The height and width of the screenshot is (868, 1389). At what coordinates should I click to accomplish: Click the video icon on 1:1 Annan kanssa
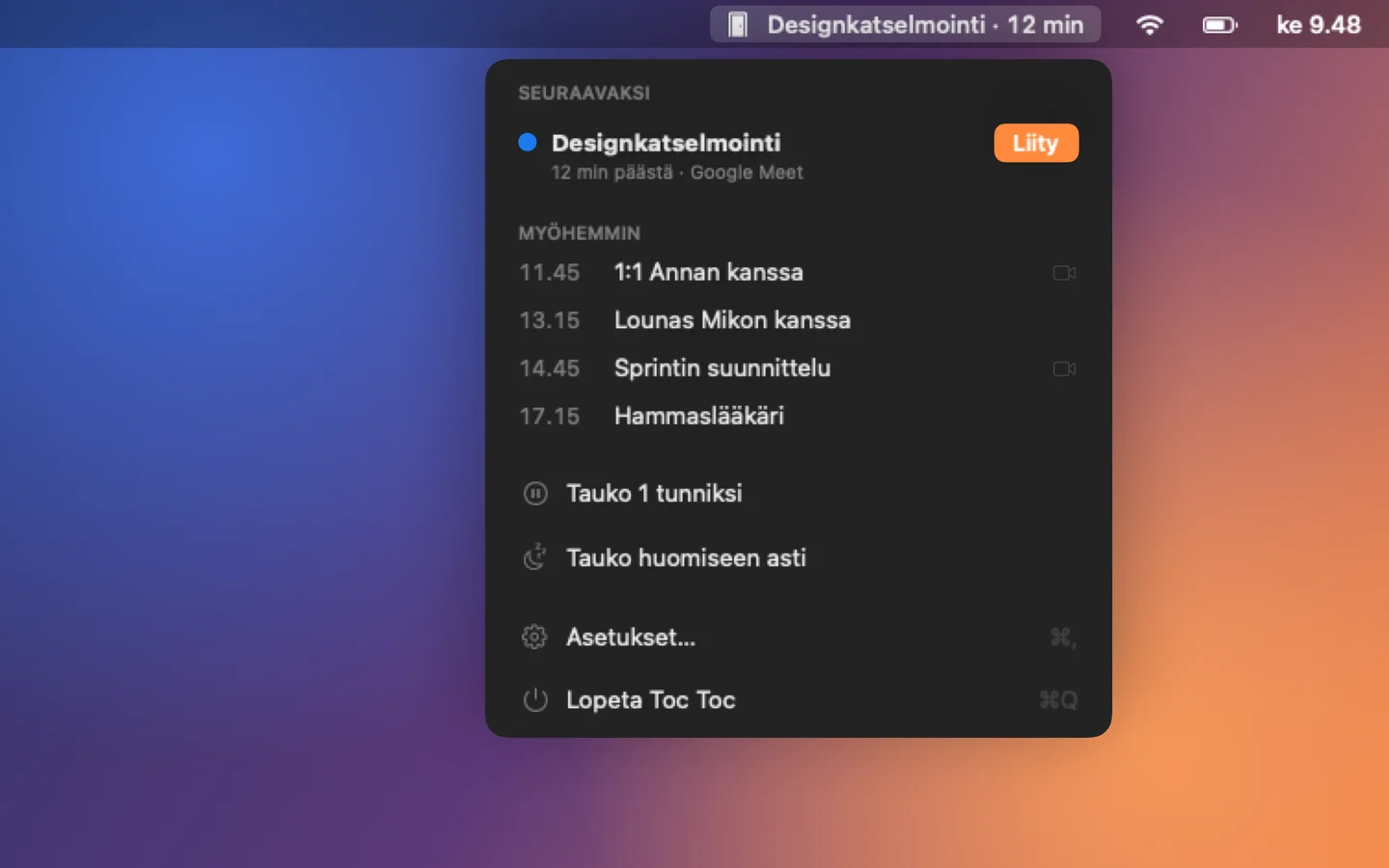point(1065,273)
